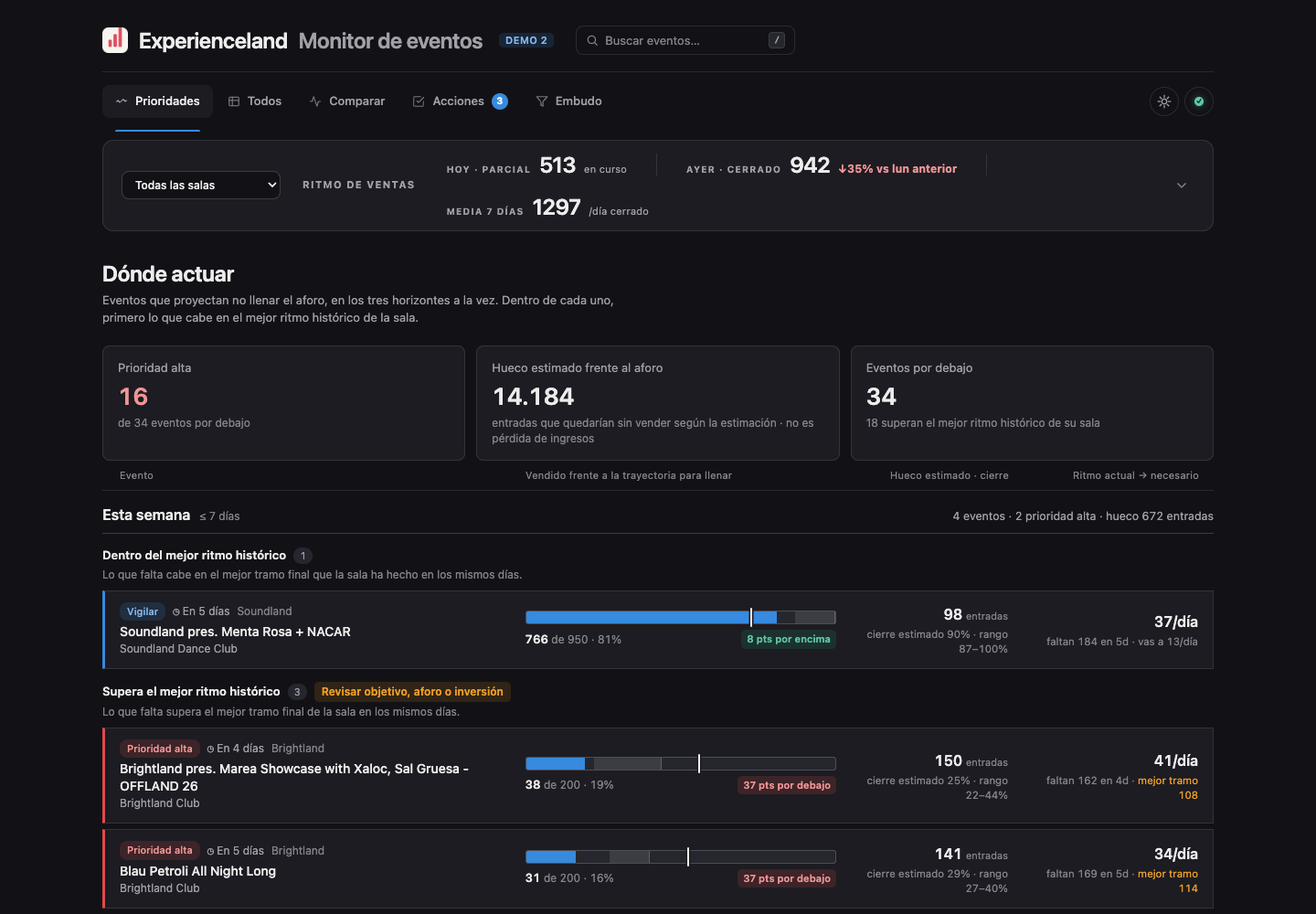Click the Monitor de eventos title
1316x914 pixels.
click(x=390, y=41)
